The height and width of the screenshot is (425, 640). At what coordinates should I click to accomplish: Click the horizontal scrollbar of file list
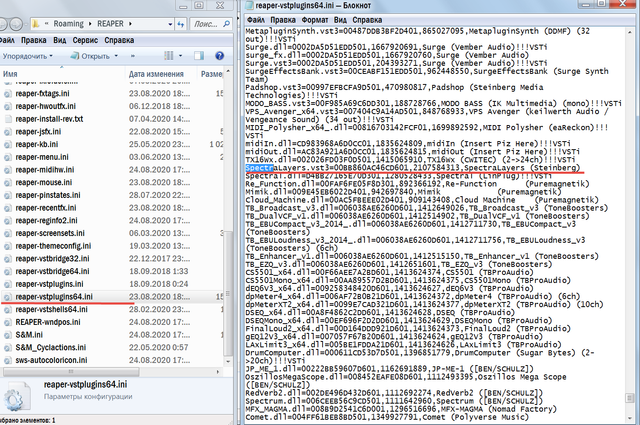coord(71,372)
